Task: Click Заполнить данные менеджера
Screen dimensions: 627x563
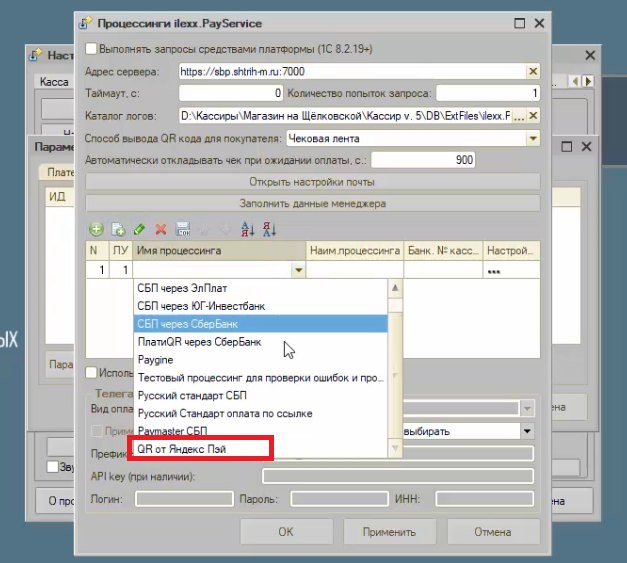Action: pos(312,204)
